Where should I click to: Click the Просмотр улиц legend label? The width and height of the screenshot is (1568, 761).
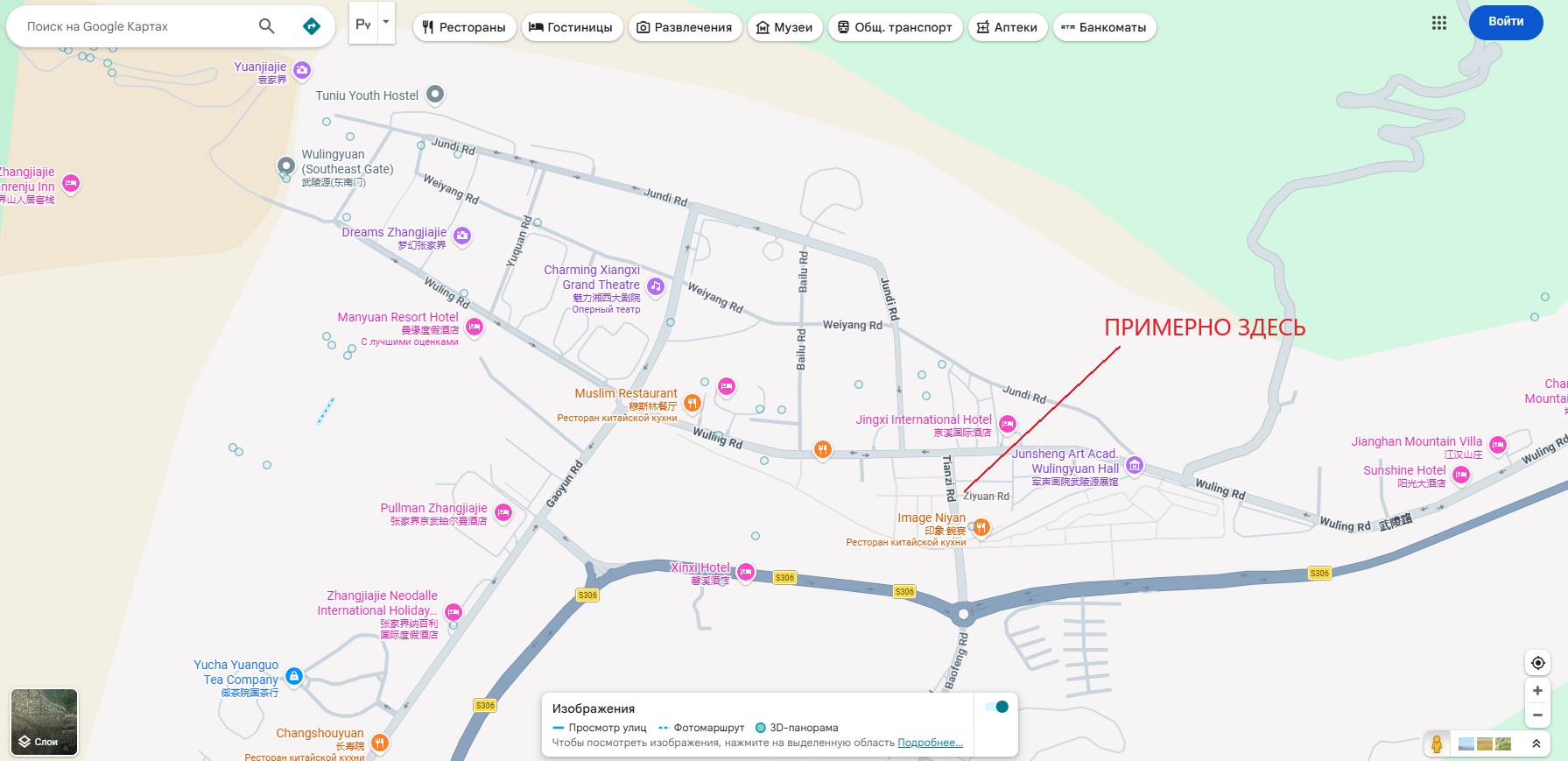pos(608,728)
